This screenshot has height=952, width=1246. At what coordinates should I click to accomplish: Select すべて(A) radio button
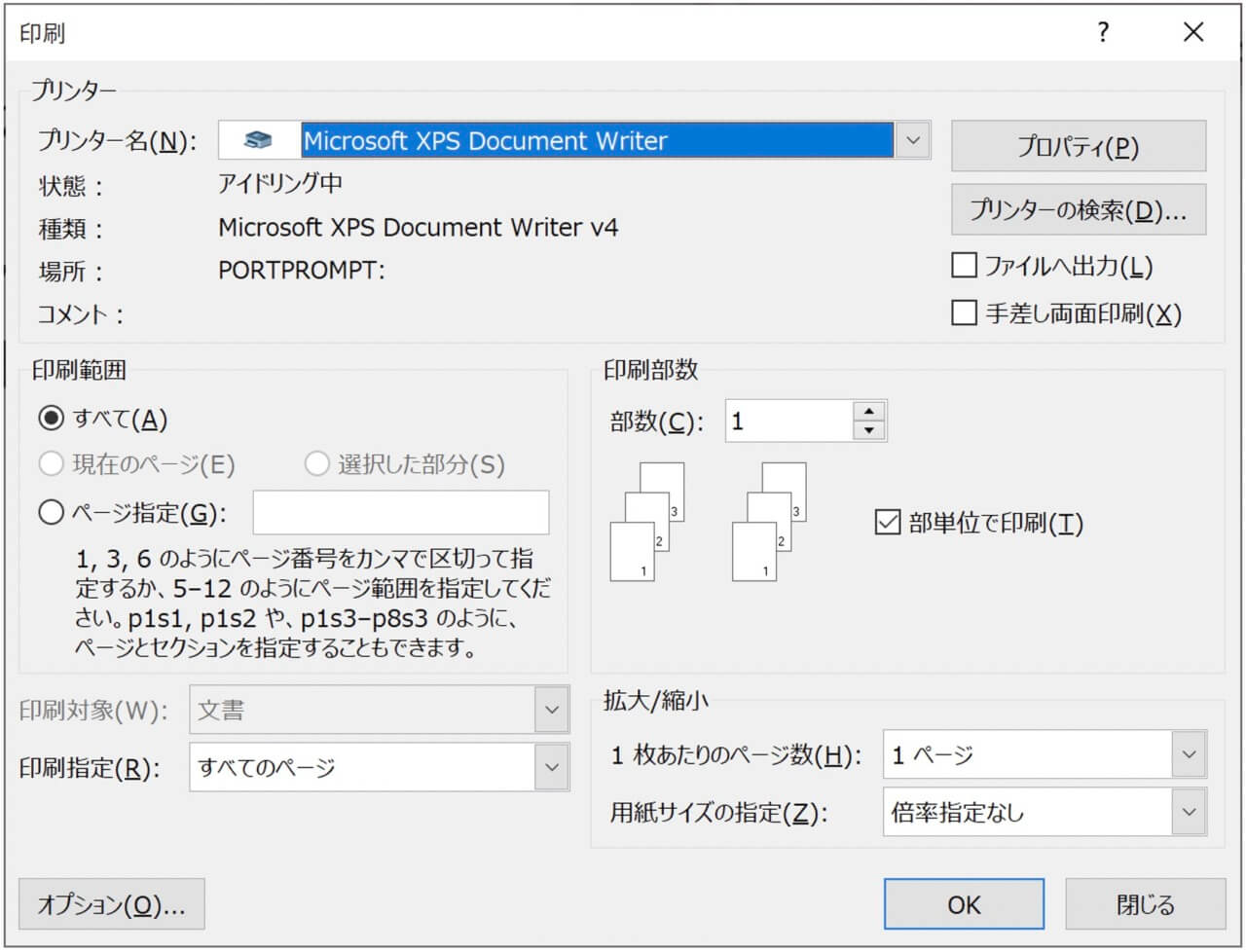pos(51,419)
